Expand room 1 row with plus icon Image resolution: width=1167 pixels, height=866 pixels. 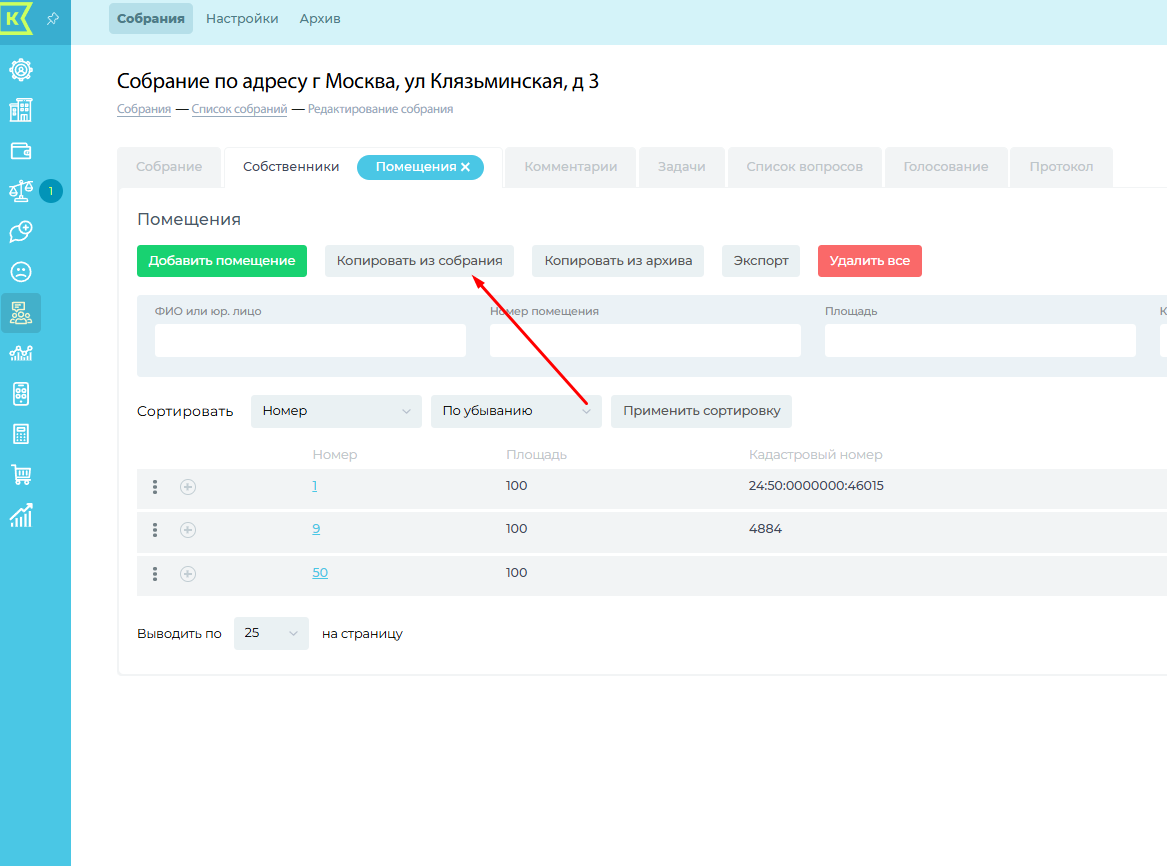tap(188, 487)
